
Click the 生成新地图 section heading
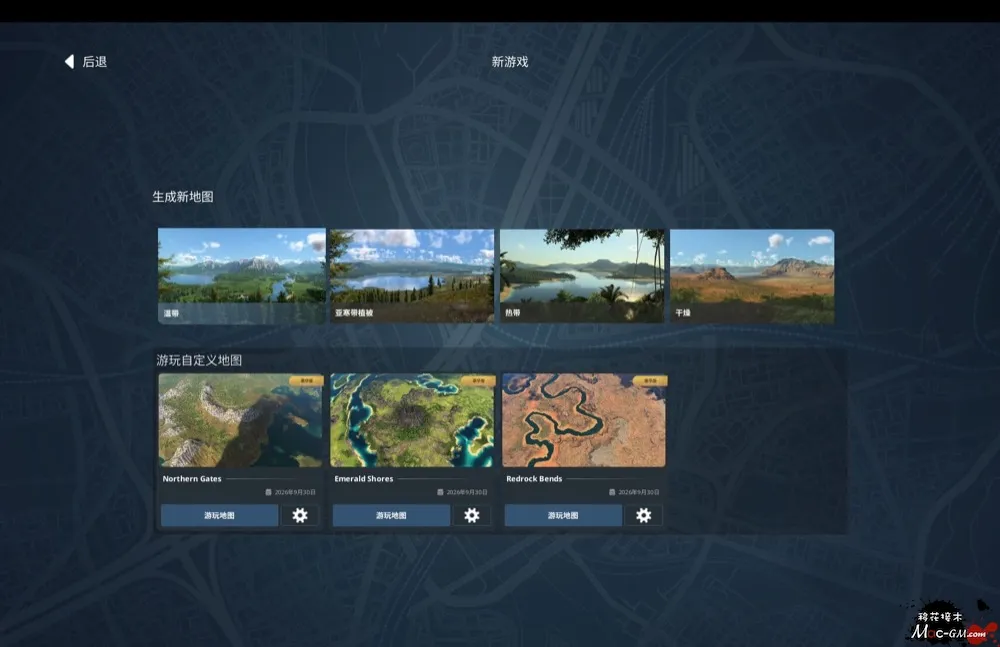tap(183, 197)
